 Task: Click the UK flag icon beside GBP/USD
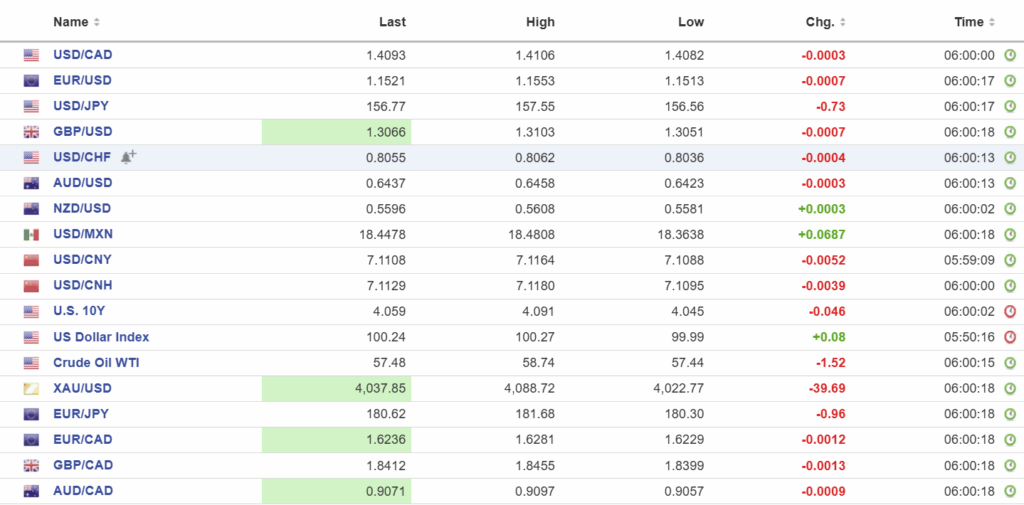click(x=31, y=132)
